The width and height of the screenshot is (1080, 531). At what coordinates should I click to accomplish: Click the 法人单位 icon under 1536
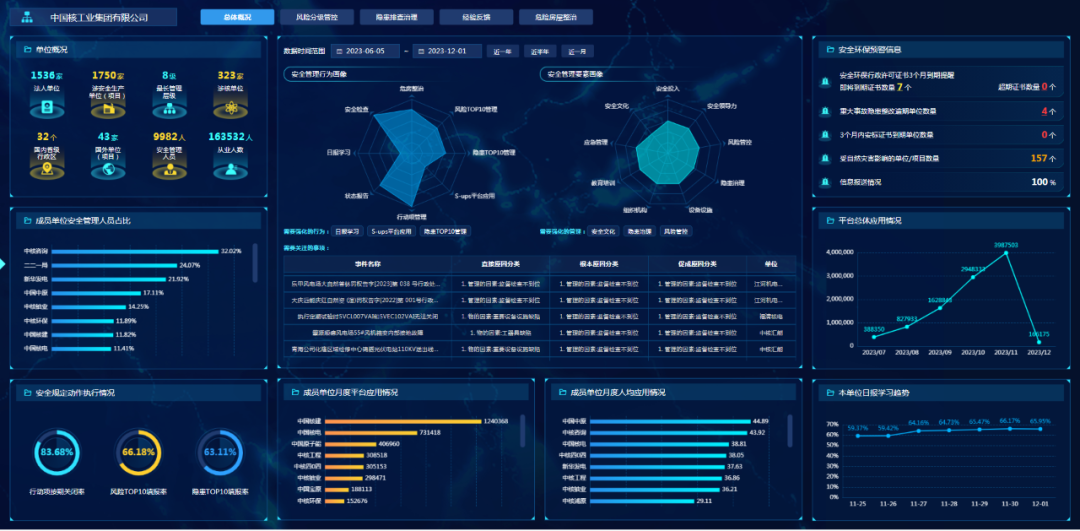point(47,107)
